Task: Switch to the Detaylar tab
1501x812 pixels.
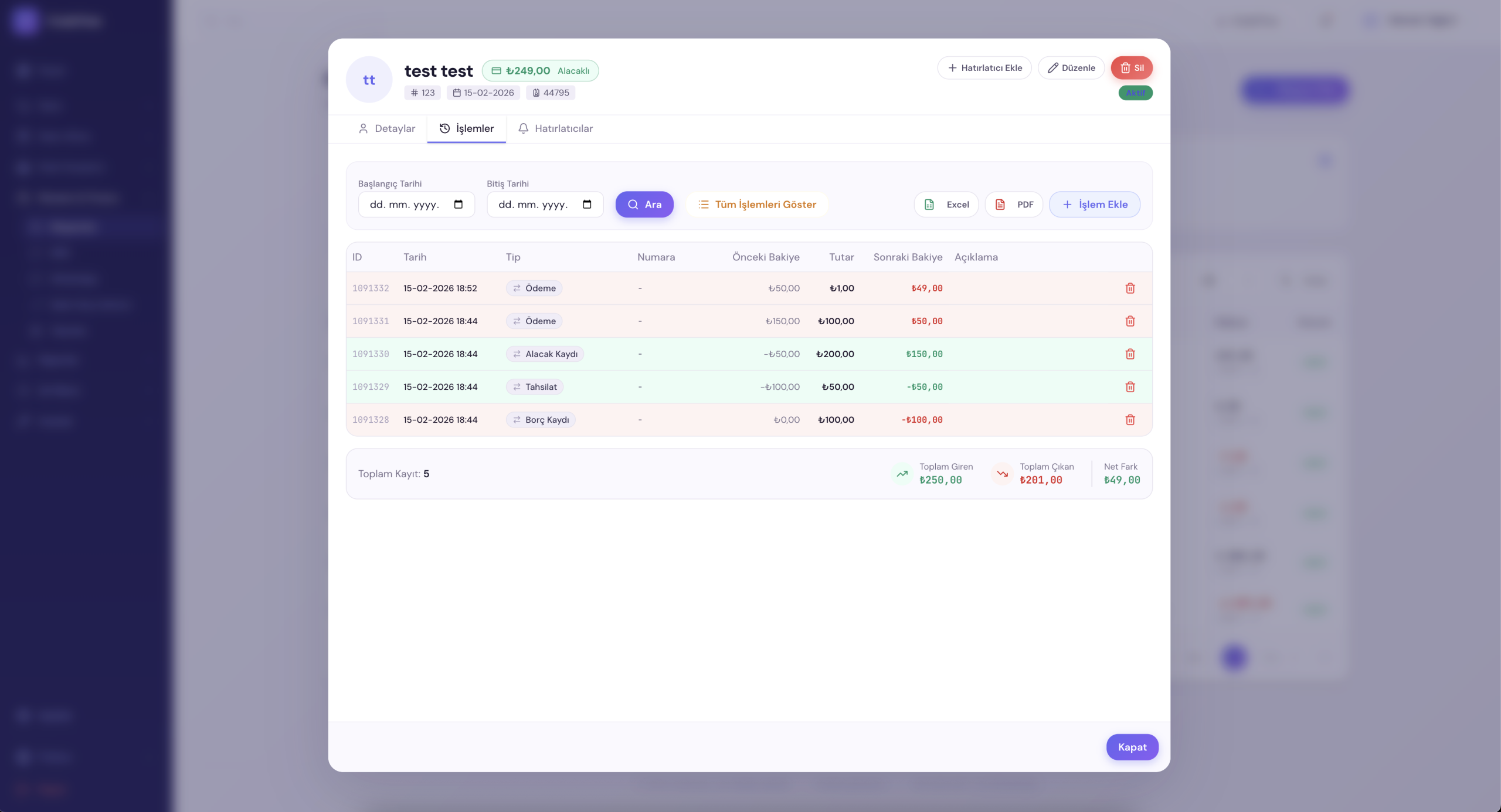Action: tap(386, 128)
